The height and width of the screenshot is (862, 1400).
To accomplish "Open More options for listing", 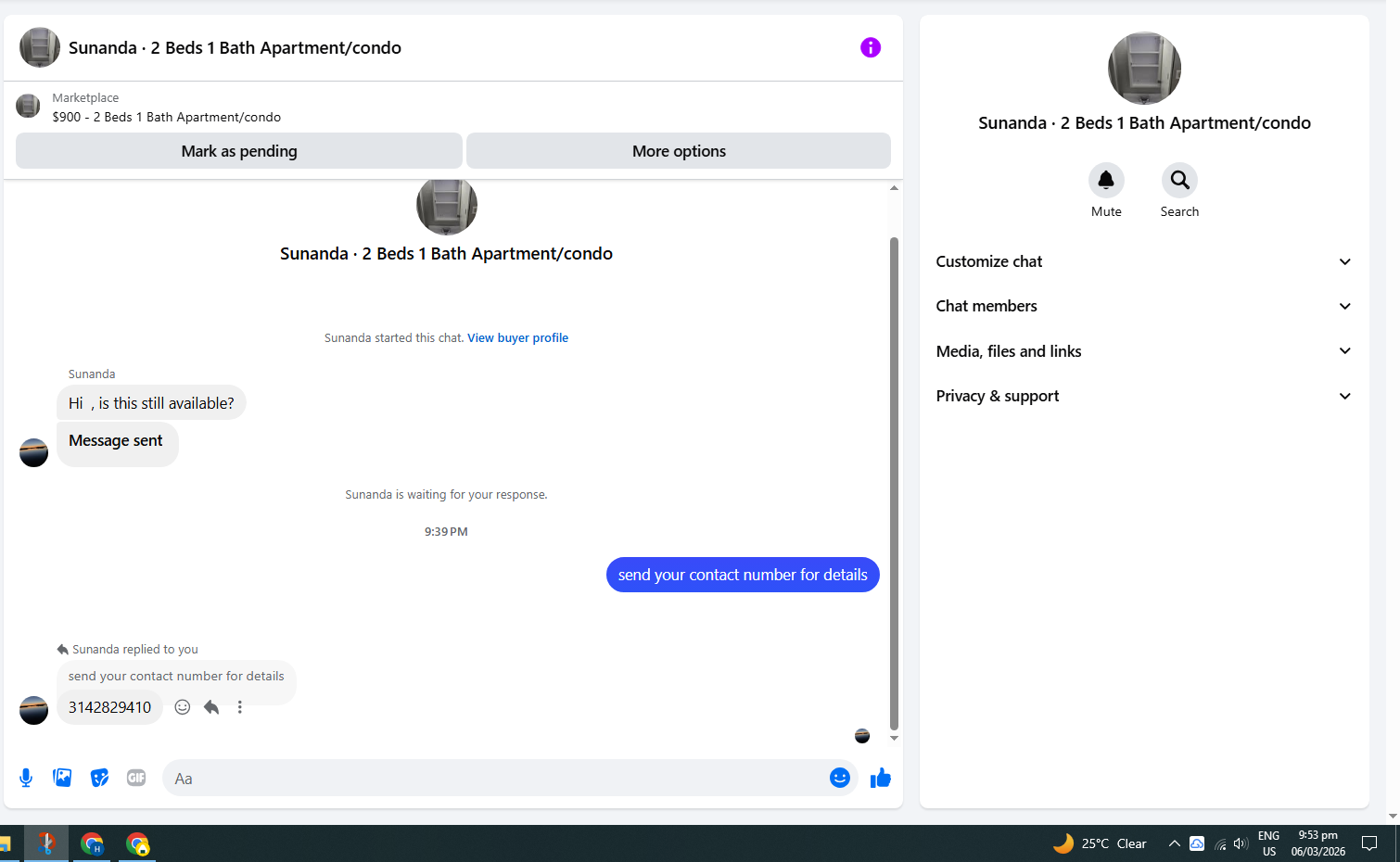I will (679, 151).
